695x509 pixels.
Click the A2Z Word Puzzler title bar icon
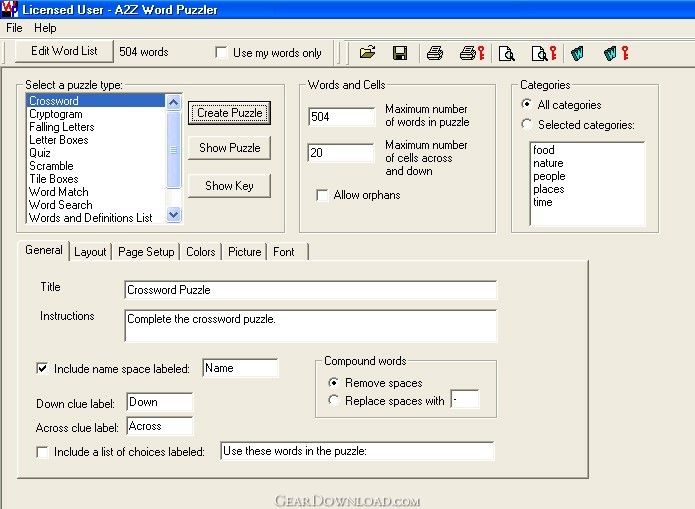pyautogui.click(x=9, y=9)
